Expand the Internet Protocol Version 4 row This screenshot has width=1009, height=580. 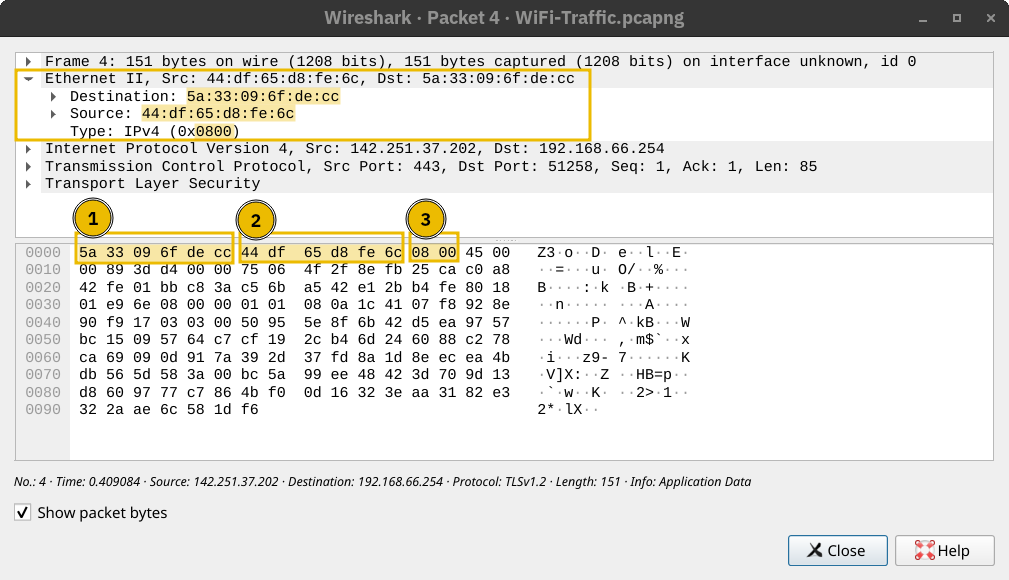tap(30, 149)
